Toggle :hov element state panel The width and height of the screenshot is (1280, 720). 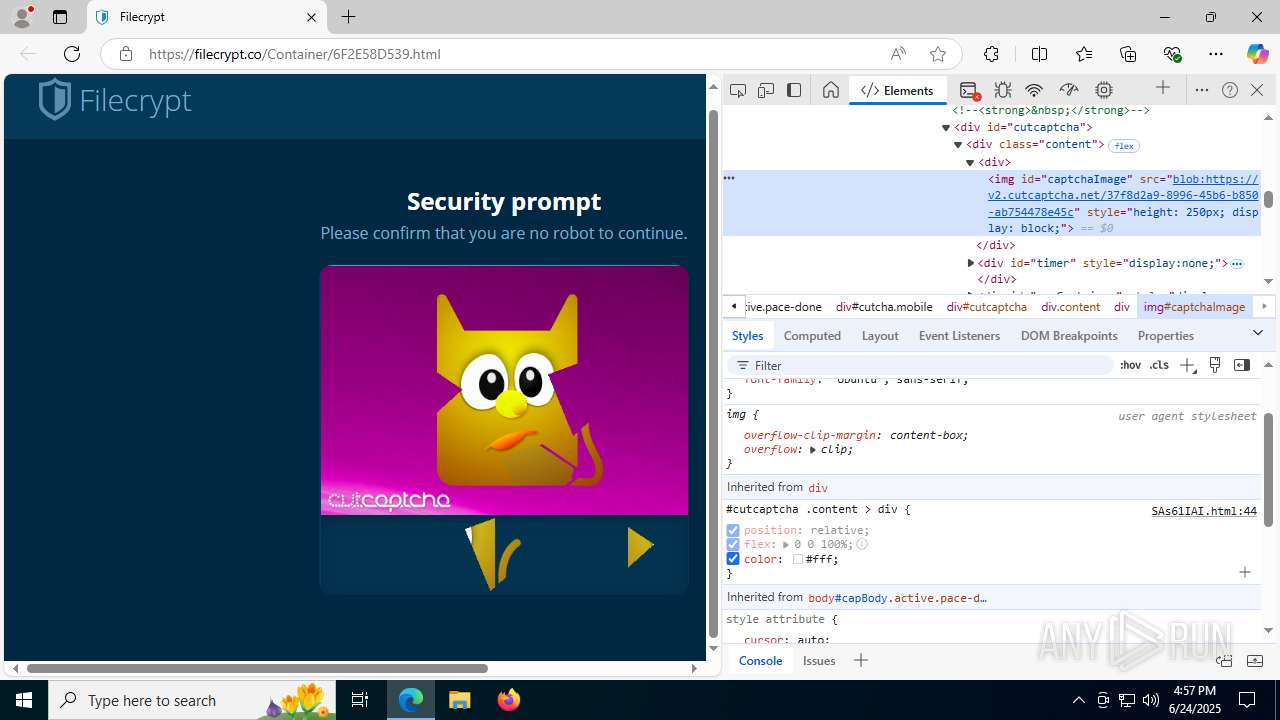[x=1130, y=365]
